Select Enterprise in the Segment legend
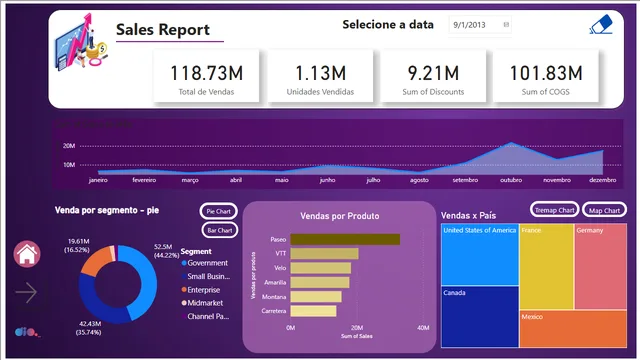The image size is (640, 360). pos(201,290)
